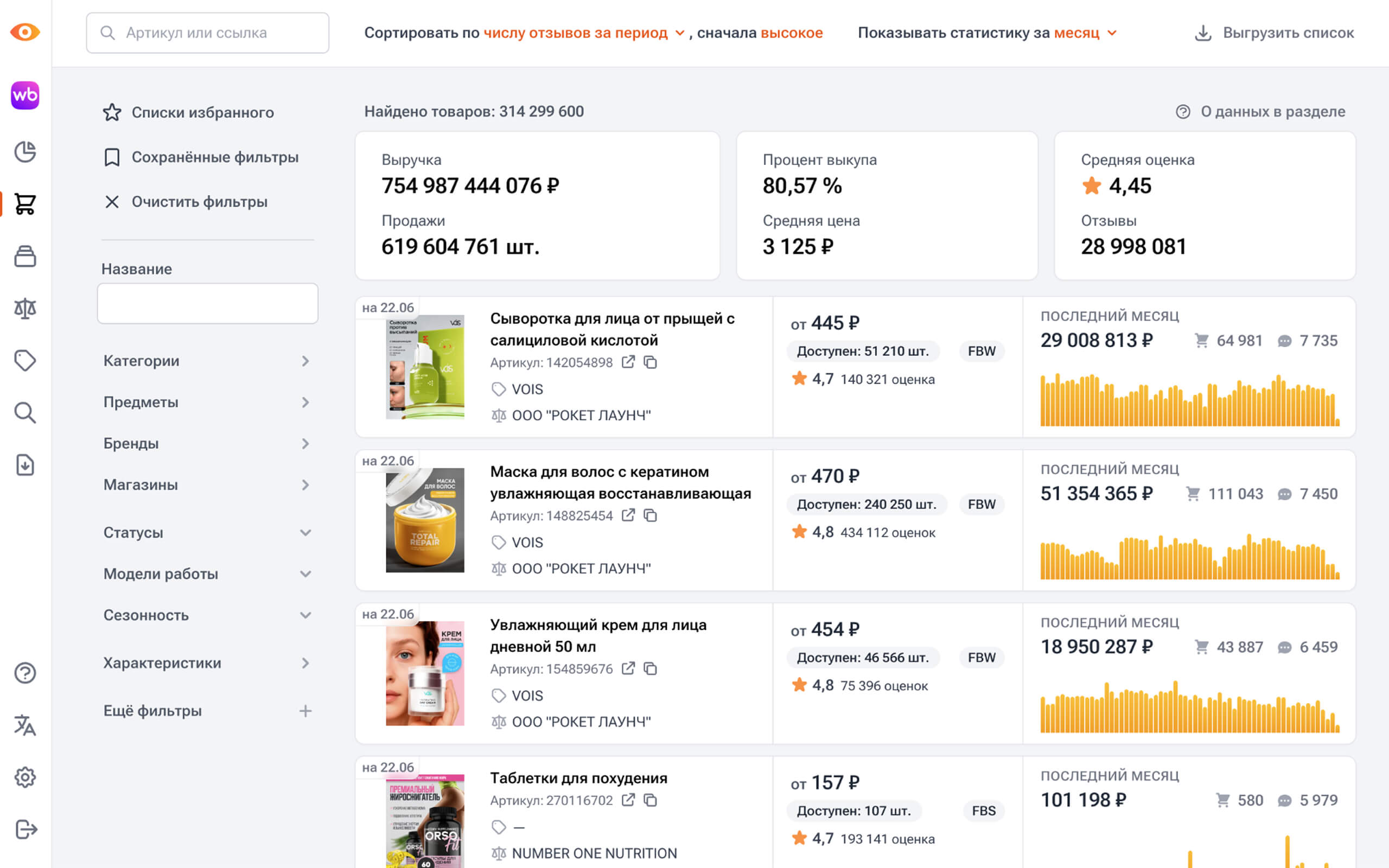Click the Название filter input field
Image resolution: width=1389 pixels, height=868 pixels.
tap(207, 303)
